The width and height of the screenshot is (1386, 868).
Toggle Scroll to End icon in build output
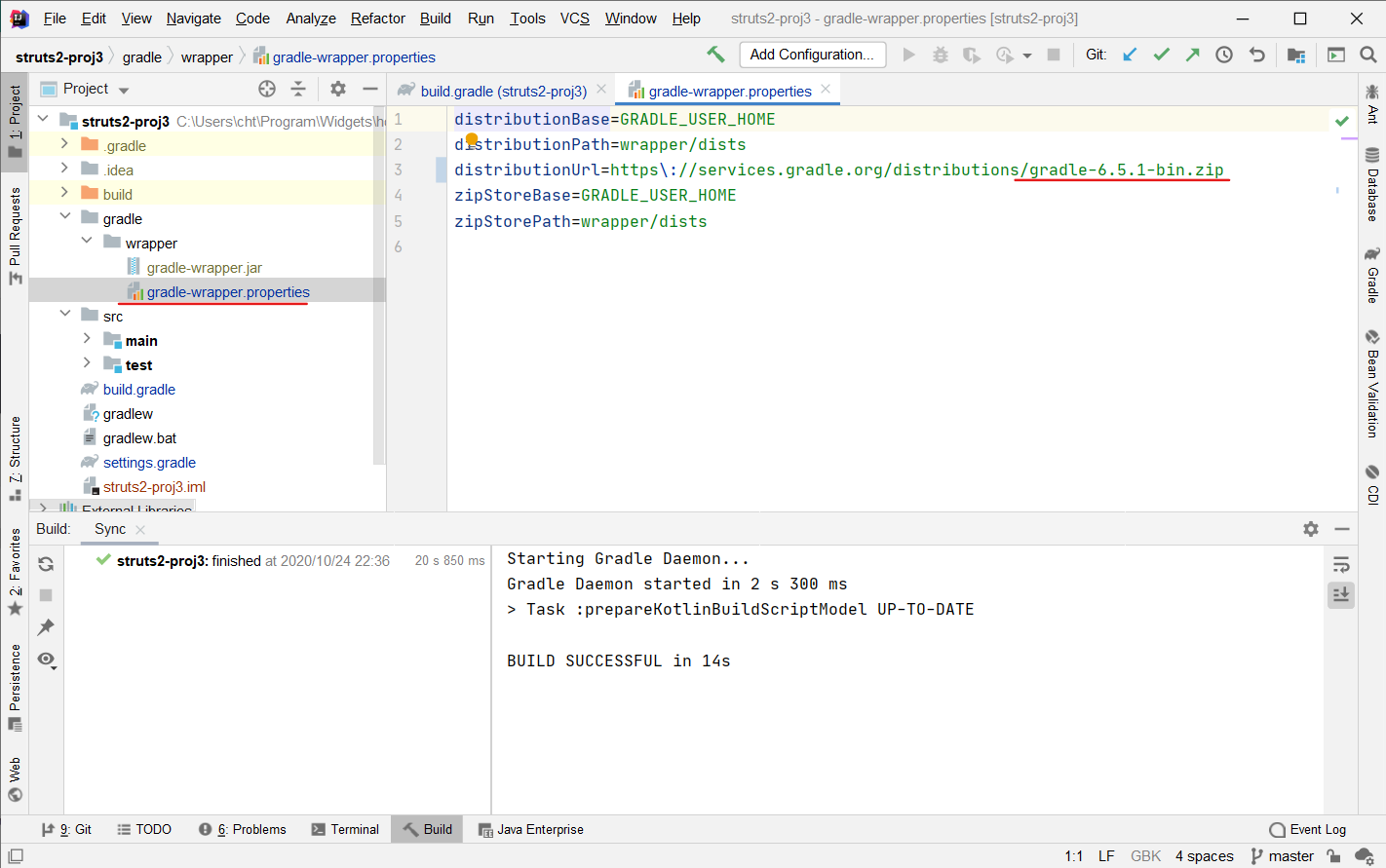pos(1341,594)
